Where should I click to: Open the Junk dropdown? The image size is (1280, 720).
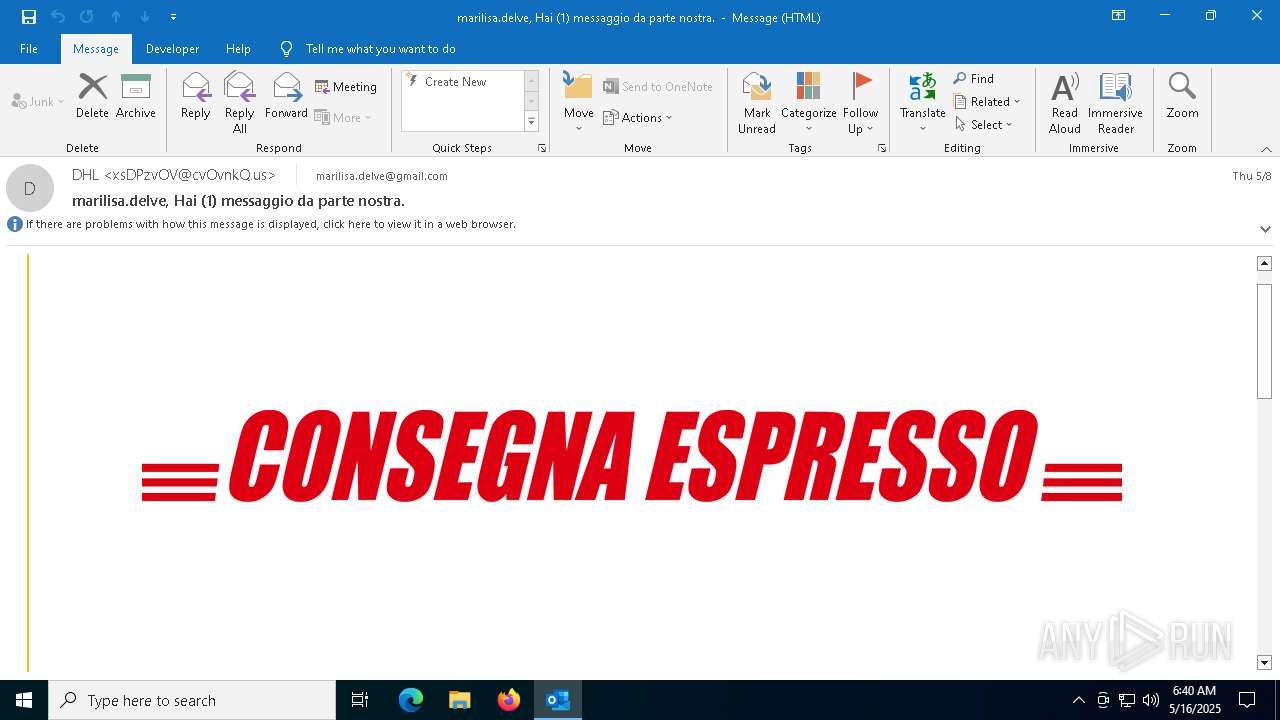click(38, 101)
